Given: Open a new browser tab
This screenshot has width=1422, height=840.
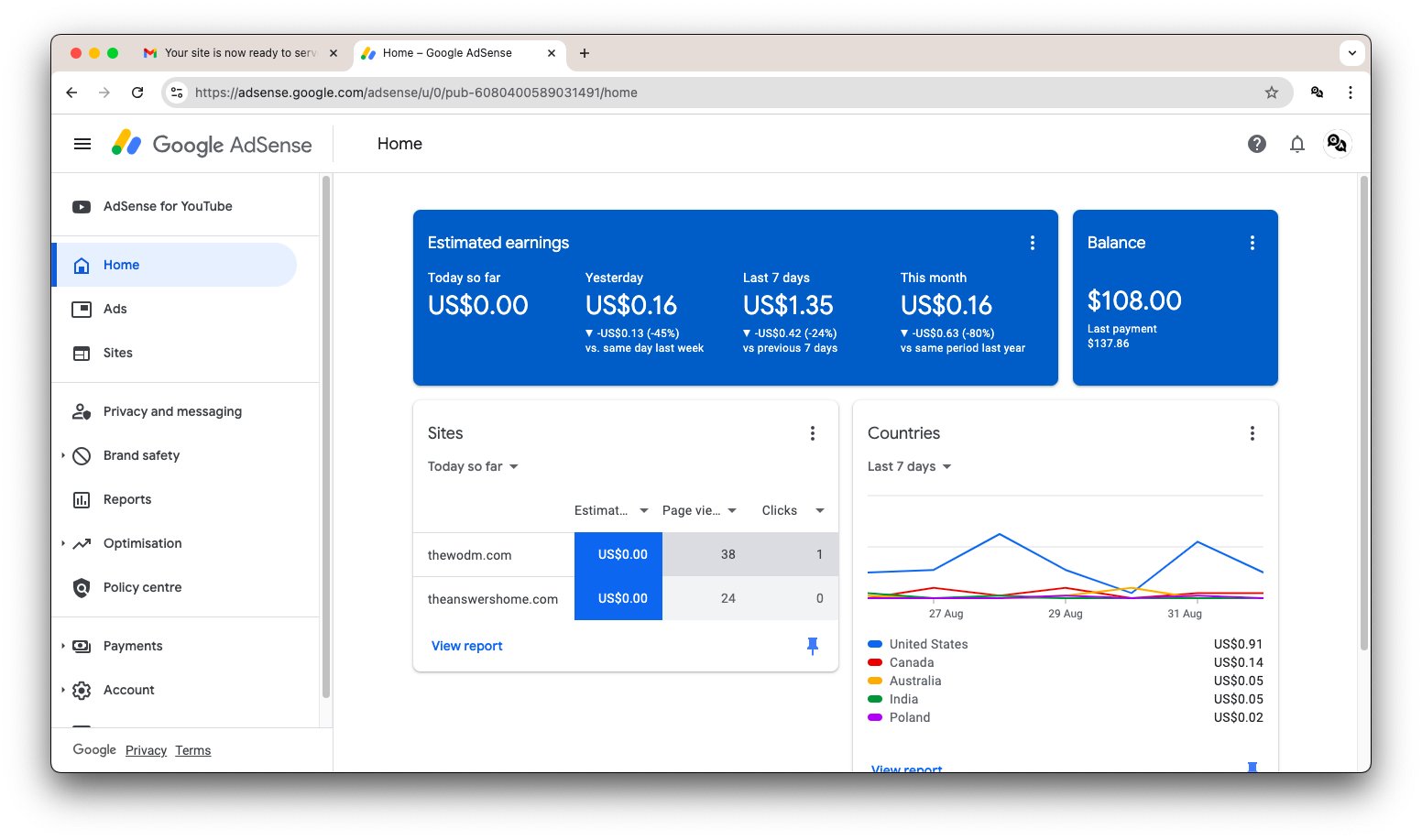Looking at the screenshot, I should click(585, 53).
